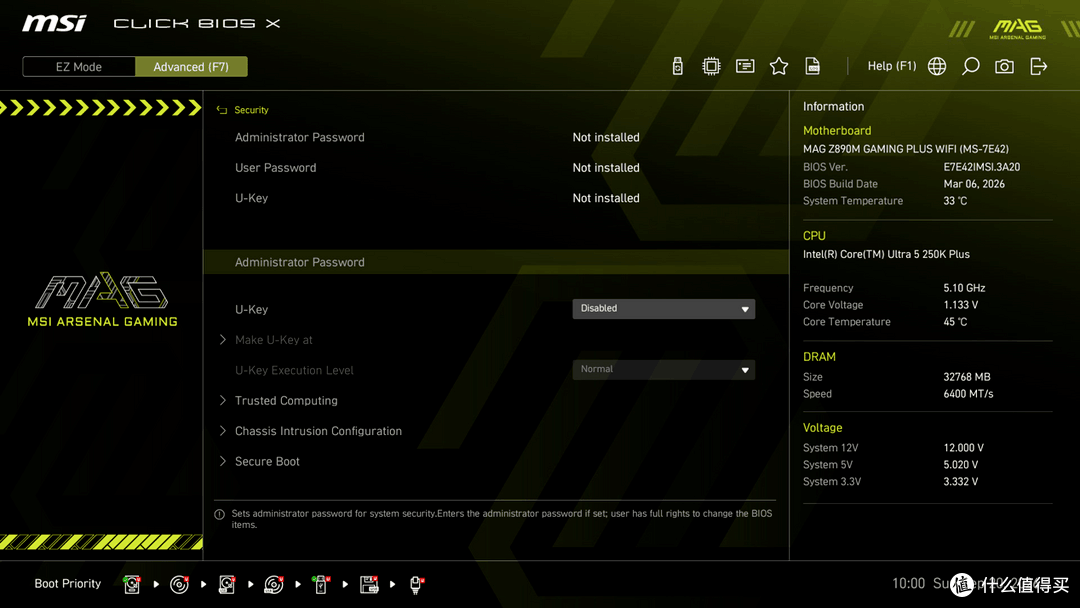Viewport: 1080px width, 608px height.
Task: Select the CD/DVD drive boot priority icon
Action: pyautogui.click(x=179, y=584)
